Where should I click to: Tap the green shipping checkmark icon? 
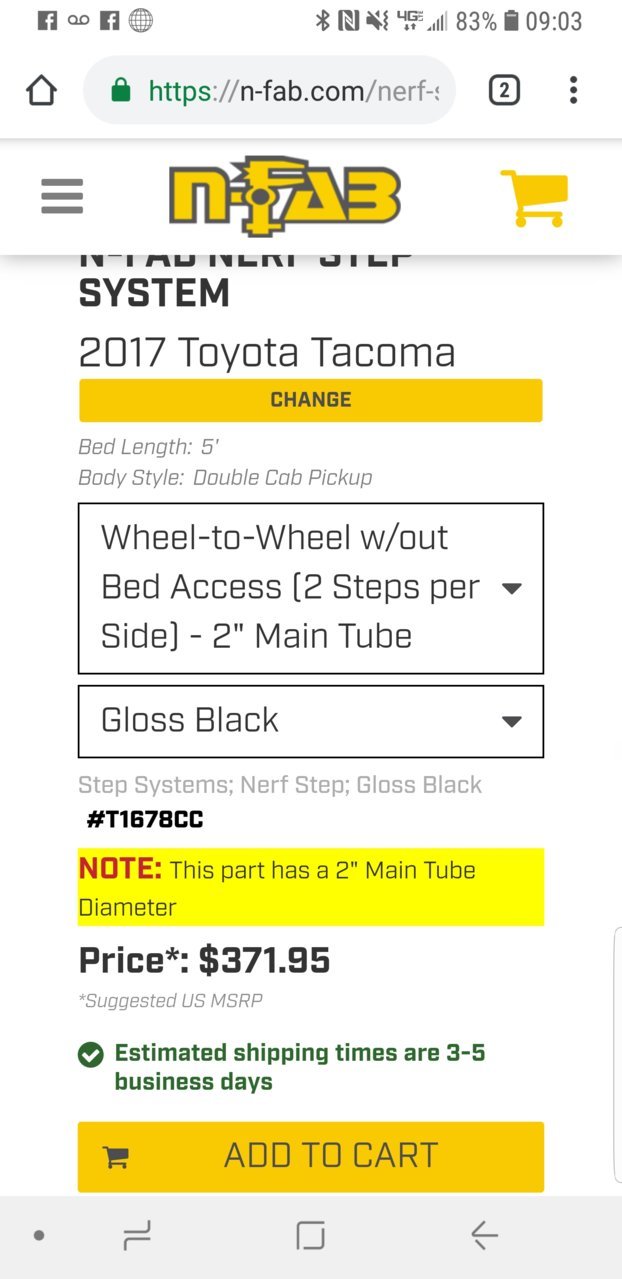click(x=91, y=1054)
